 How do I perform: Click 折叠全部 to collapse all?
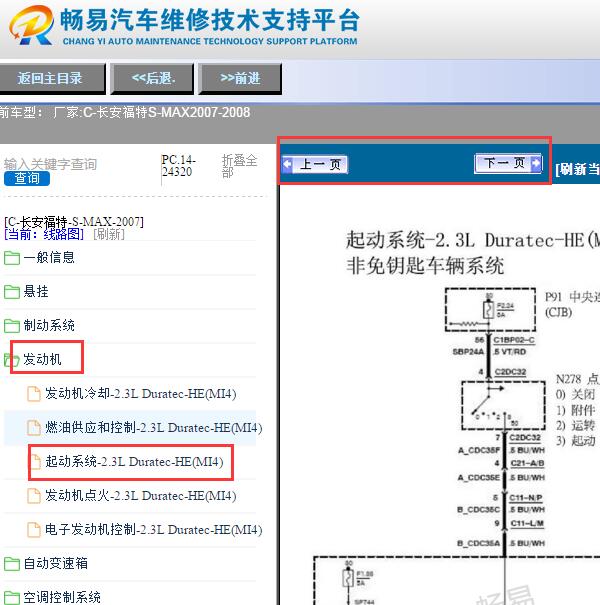239,166
